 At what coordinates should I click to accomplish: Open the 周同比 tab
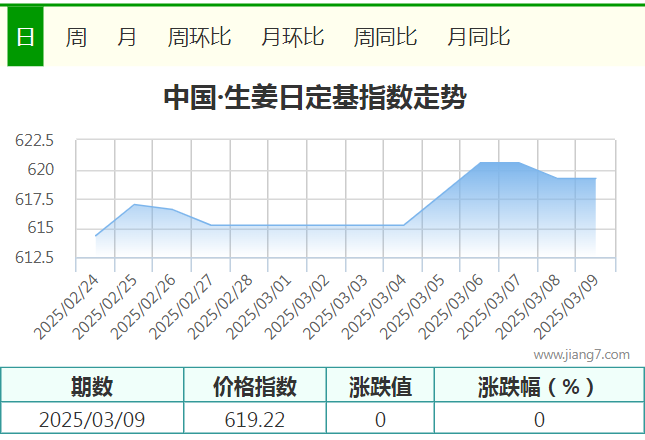(x=385, y=37)
